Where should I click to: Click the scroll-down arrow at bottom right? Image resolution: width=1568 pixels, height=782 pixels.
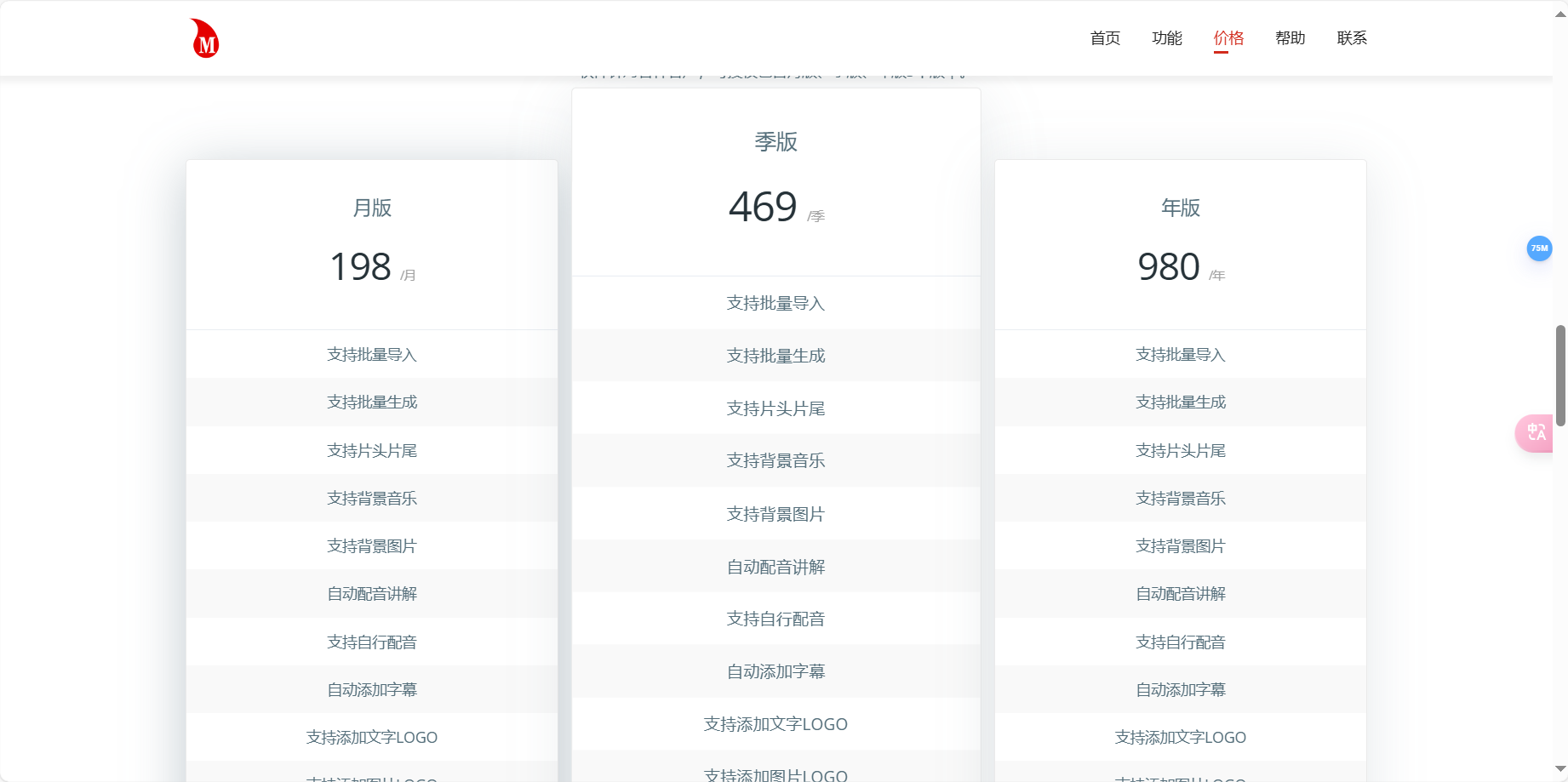[1560, 770]
